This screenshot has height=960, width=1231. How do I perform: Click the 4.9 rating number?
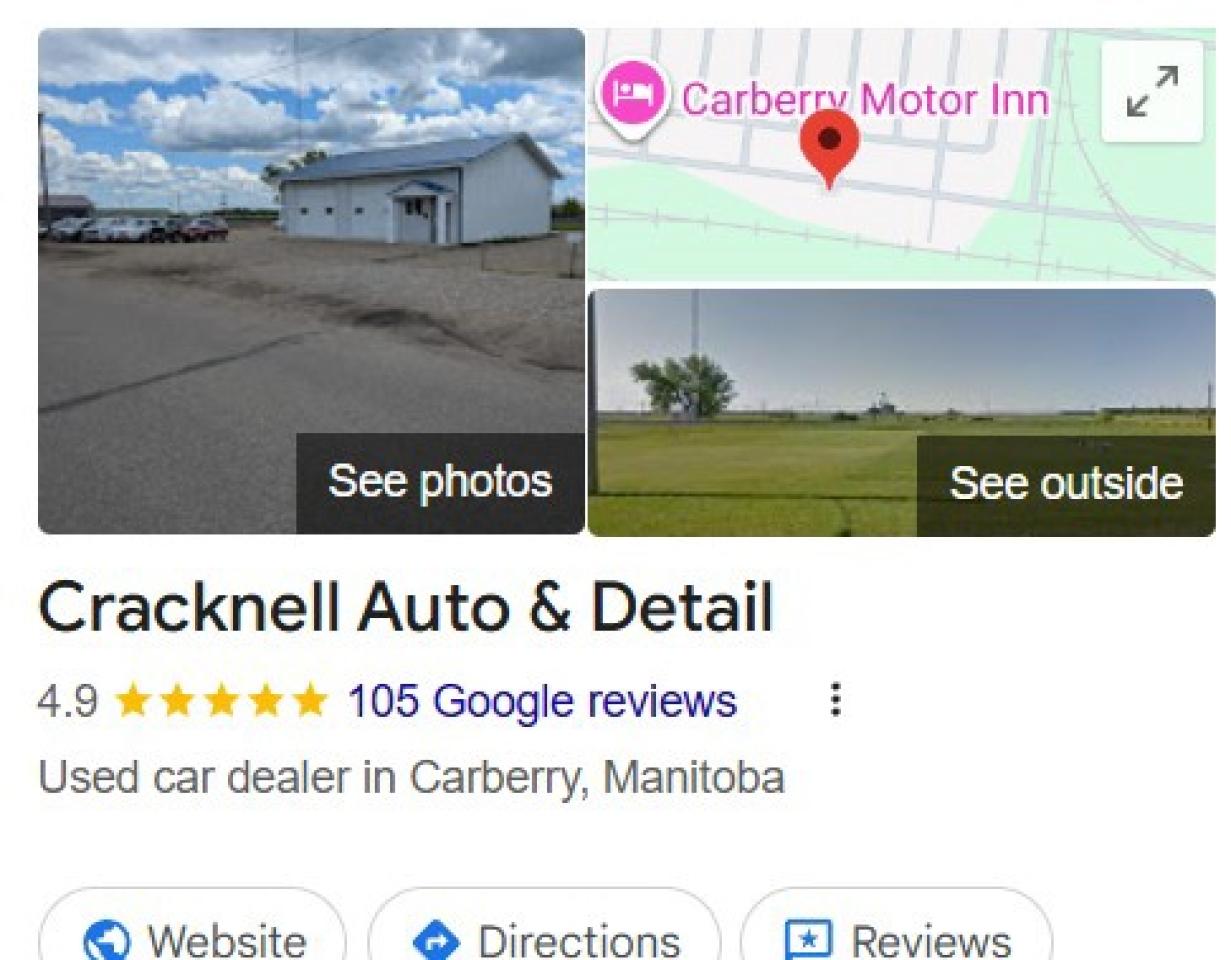[68, 701]
